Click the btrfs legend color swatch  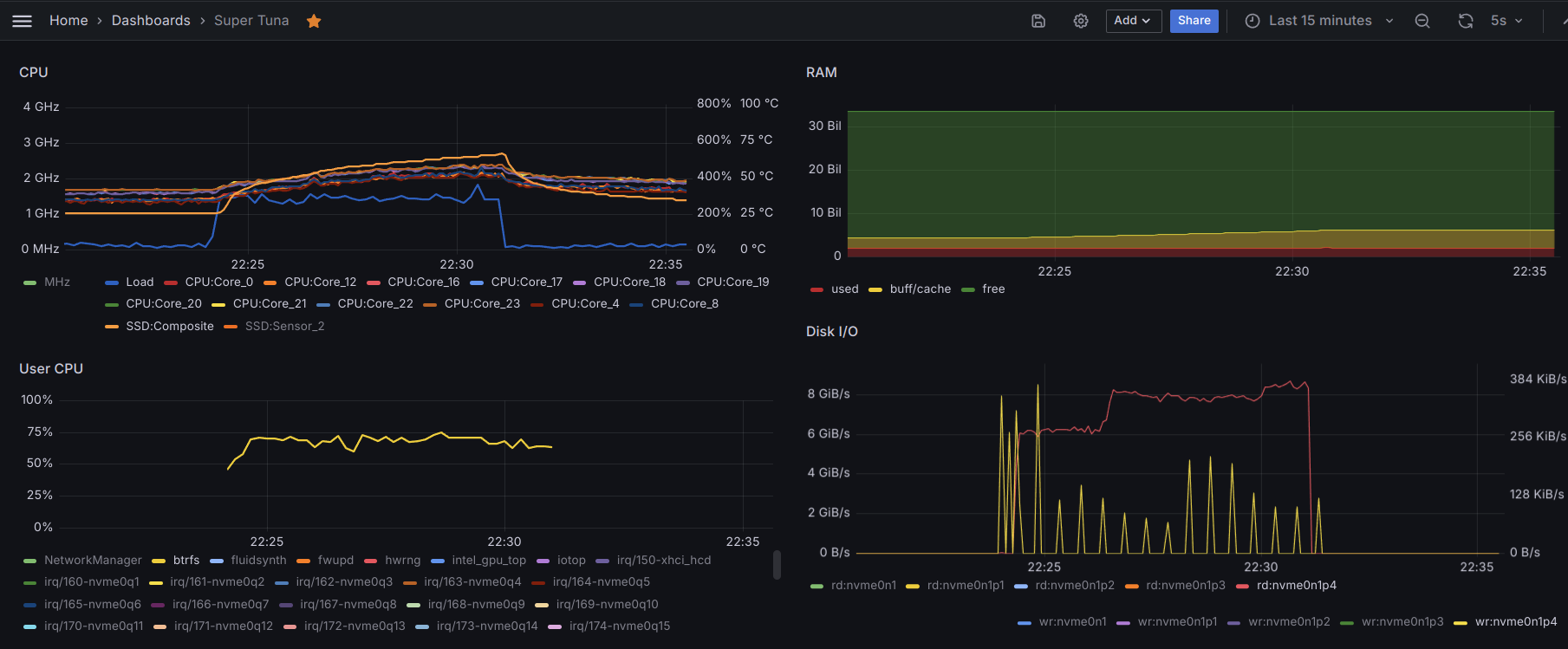(159, 561)
